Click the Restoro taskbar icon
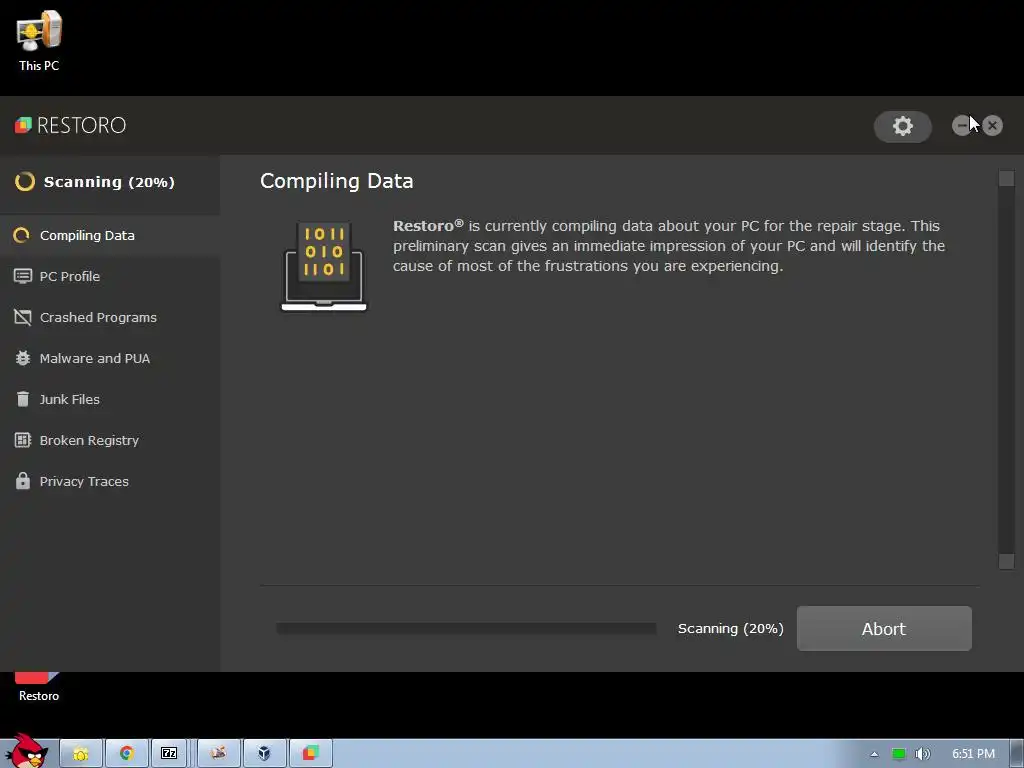Screen dimensions: 1024x768 point(310,754)
